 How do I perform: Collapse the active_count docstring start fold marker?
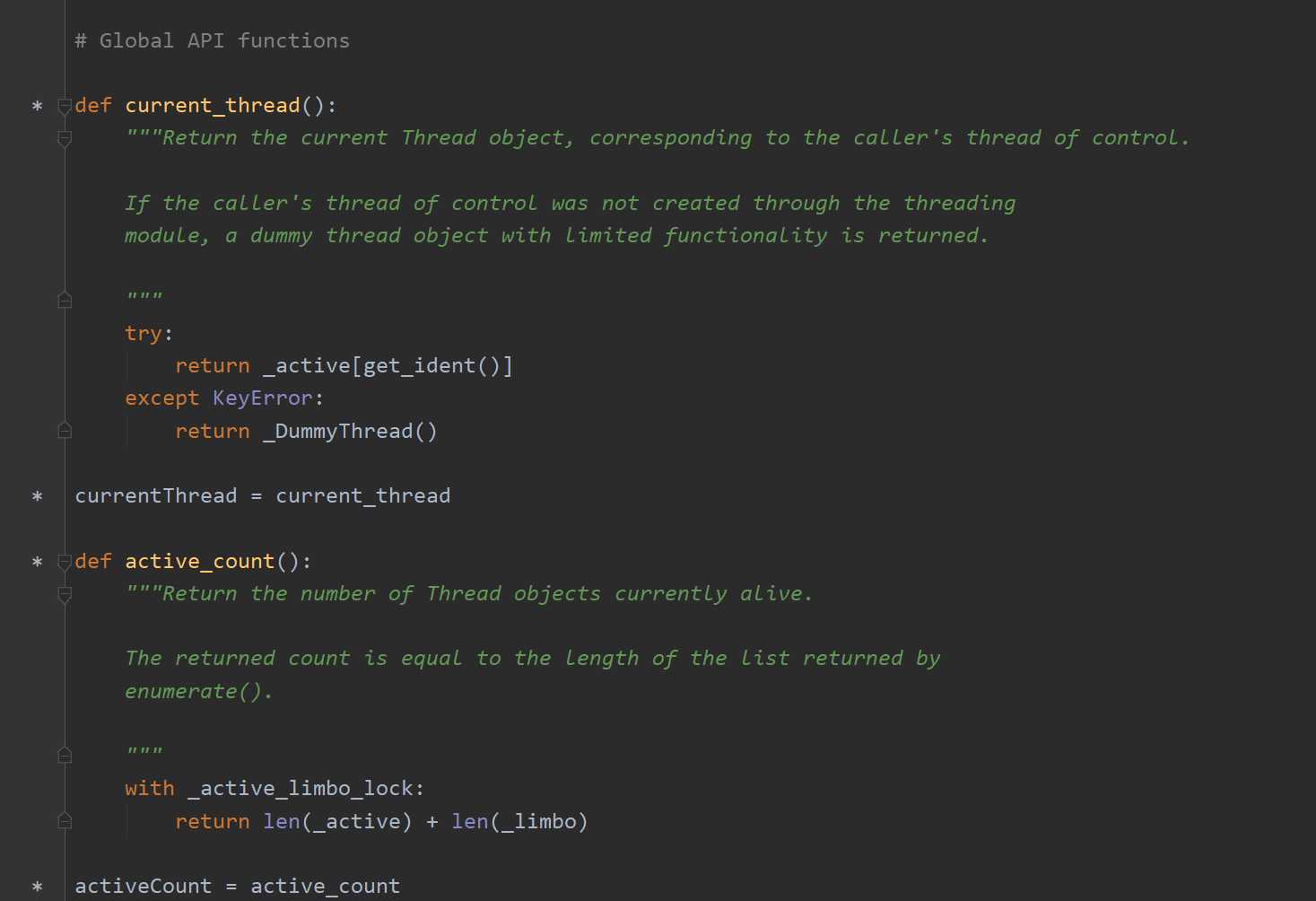(65, 594)
